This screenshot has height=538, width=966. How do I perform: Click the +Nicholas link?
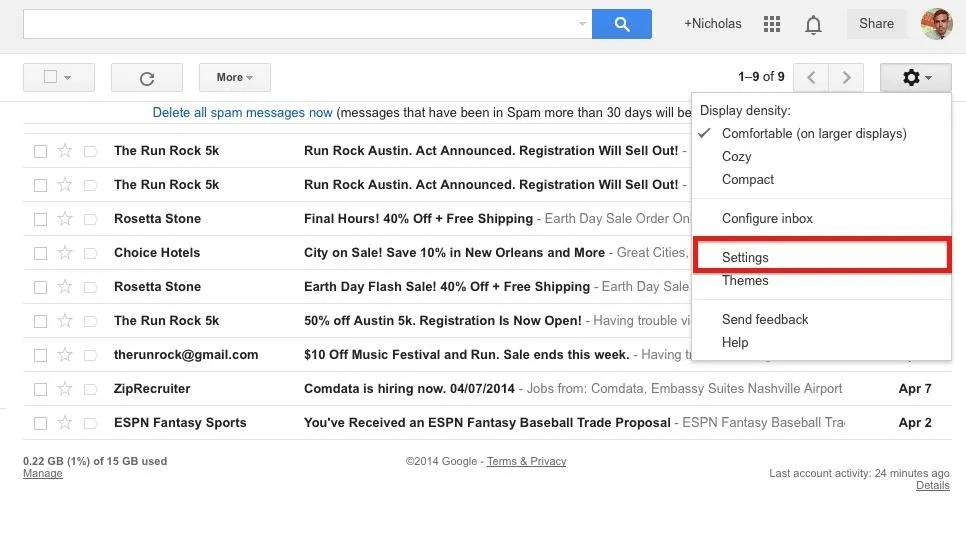tap(713, 24)
